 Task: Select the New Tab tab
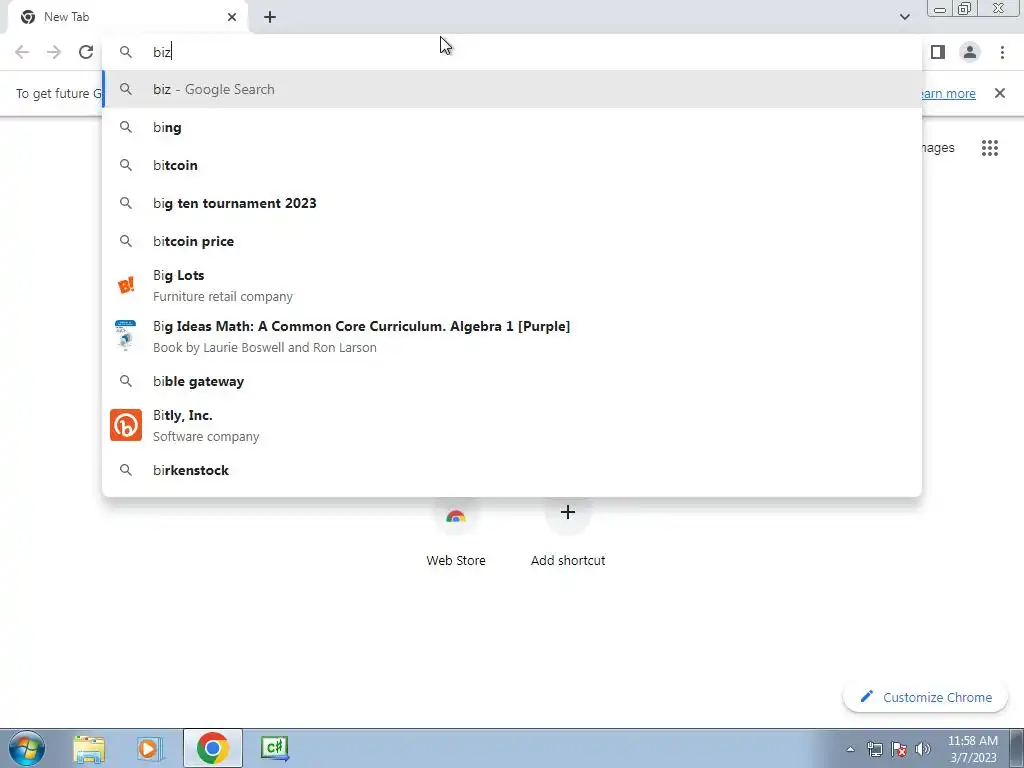click(x=128, y=18)
